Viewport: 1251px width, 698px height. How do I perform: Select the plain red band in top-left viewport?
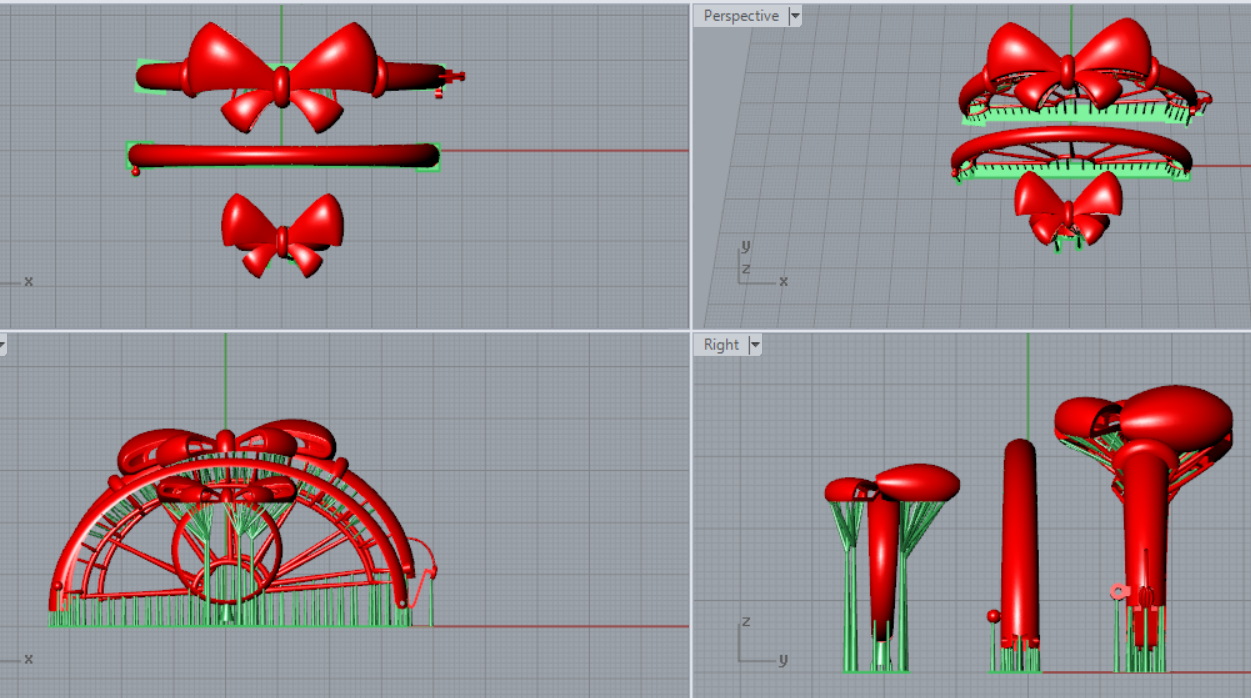point(282,155)
